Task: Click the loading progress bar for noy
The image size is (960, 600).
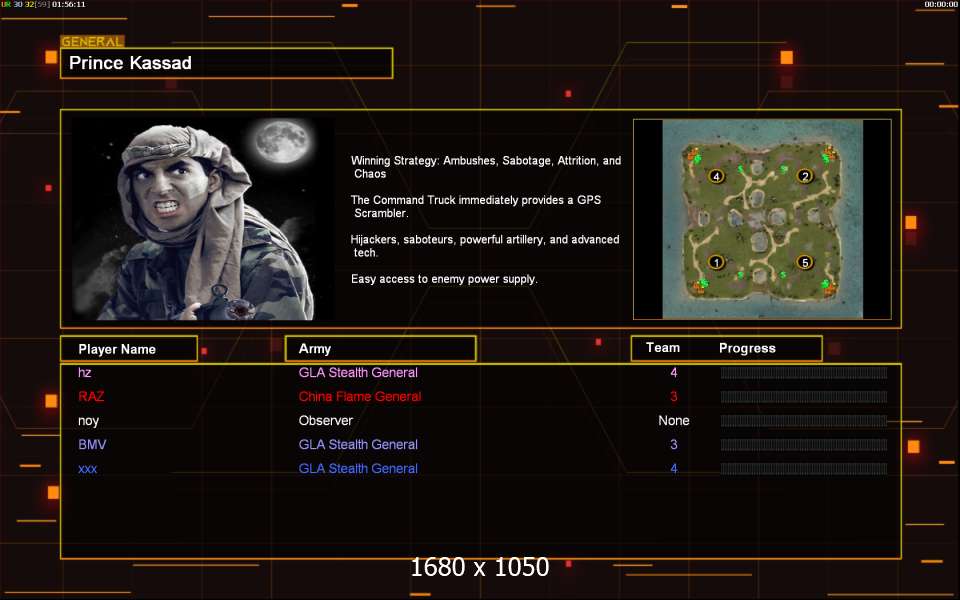Action: pos(804,421)
